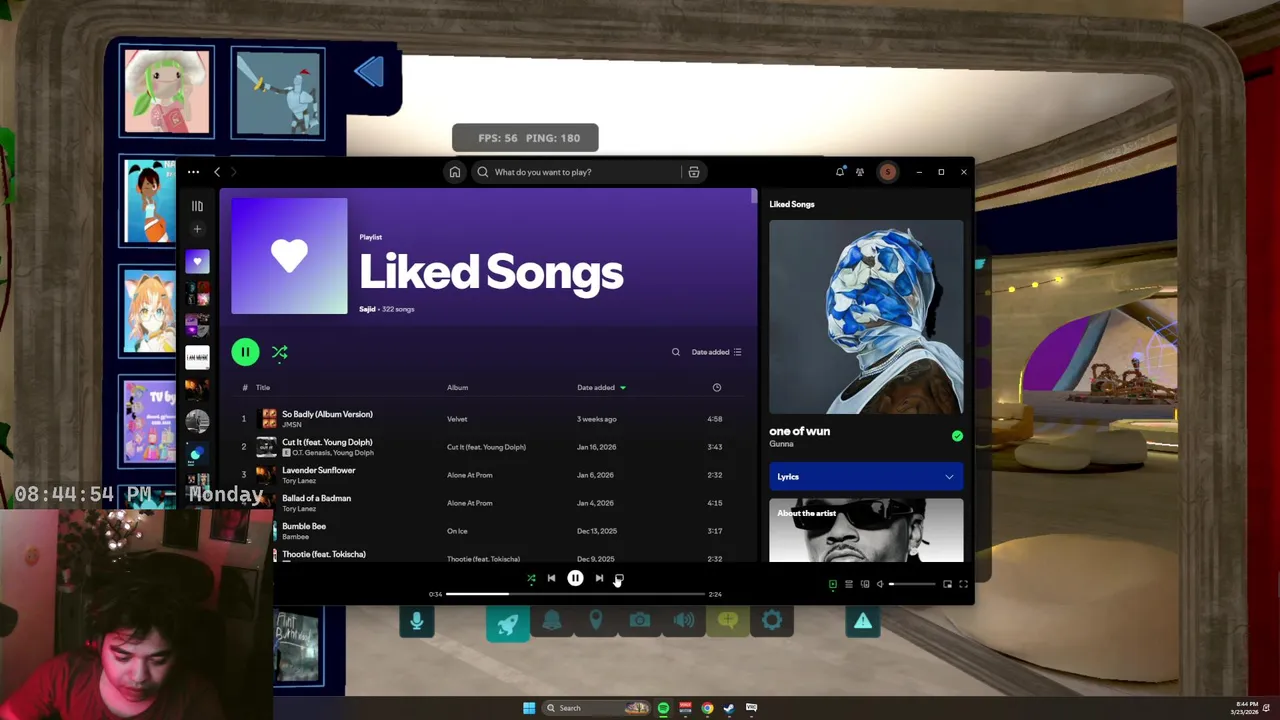This screenshot has width=1280, height=720.
Task: Select Liked Songs heart in sidebar
Action: point(197,262)
